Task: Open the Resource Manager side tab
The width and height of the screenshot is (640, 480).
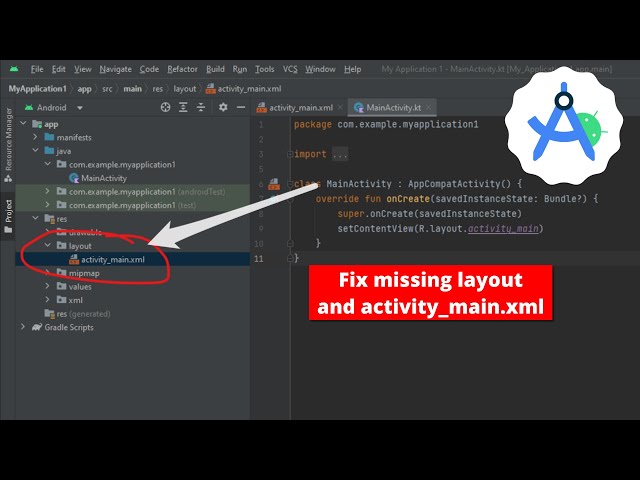Action: [8, 145]
